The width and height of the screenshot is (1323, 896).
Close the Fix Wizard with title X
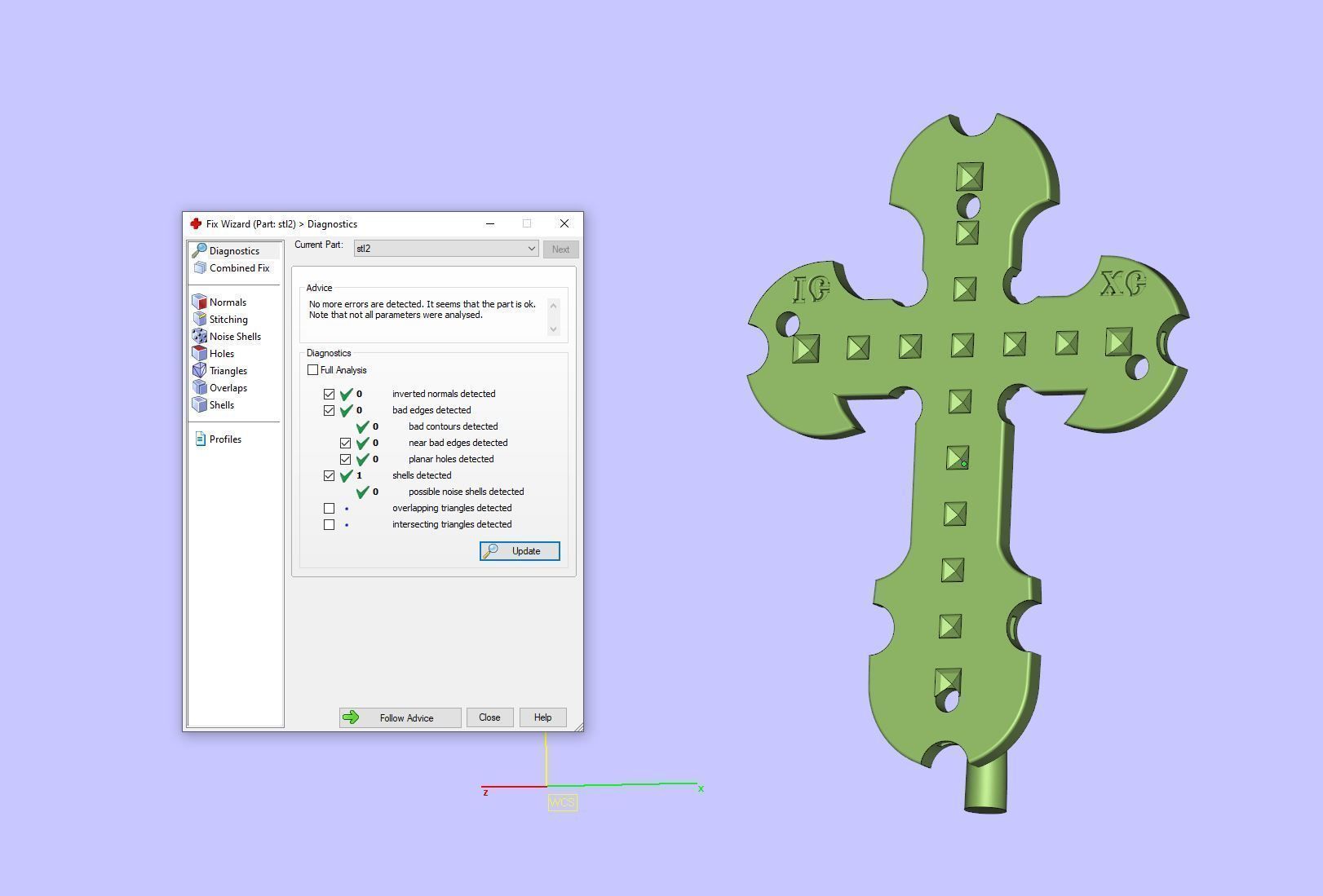[564, 223]
